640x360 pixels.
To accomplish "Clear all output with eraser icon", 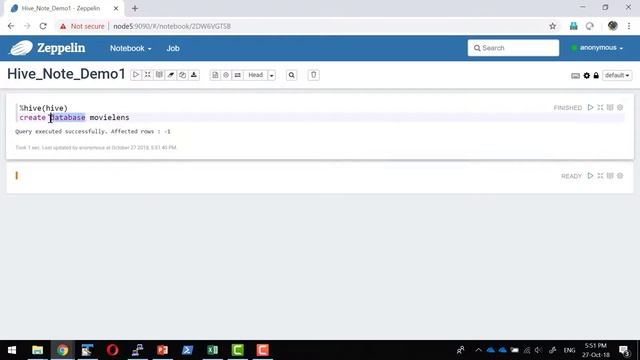I will 171,75.
